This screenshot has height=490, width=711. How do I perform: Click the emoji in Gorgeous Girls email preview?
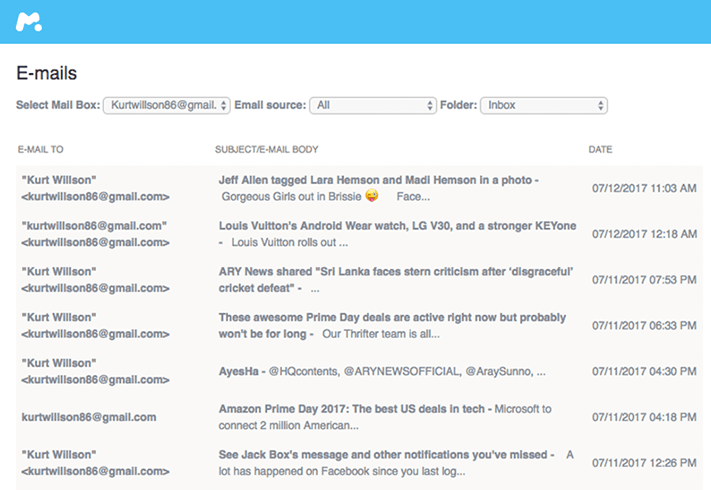(x=372, y=195)
